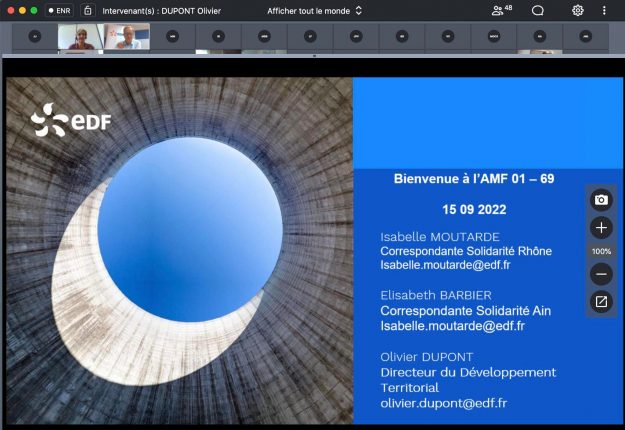
Task: Click the 100% zoom level indicator
Action: 601,251
